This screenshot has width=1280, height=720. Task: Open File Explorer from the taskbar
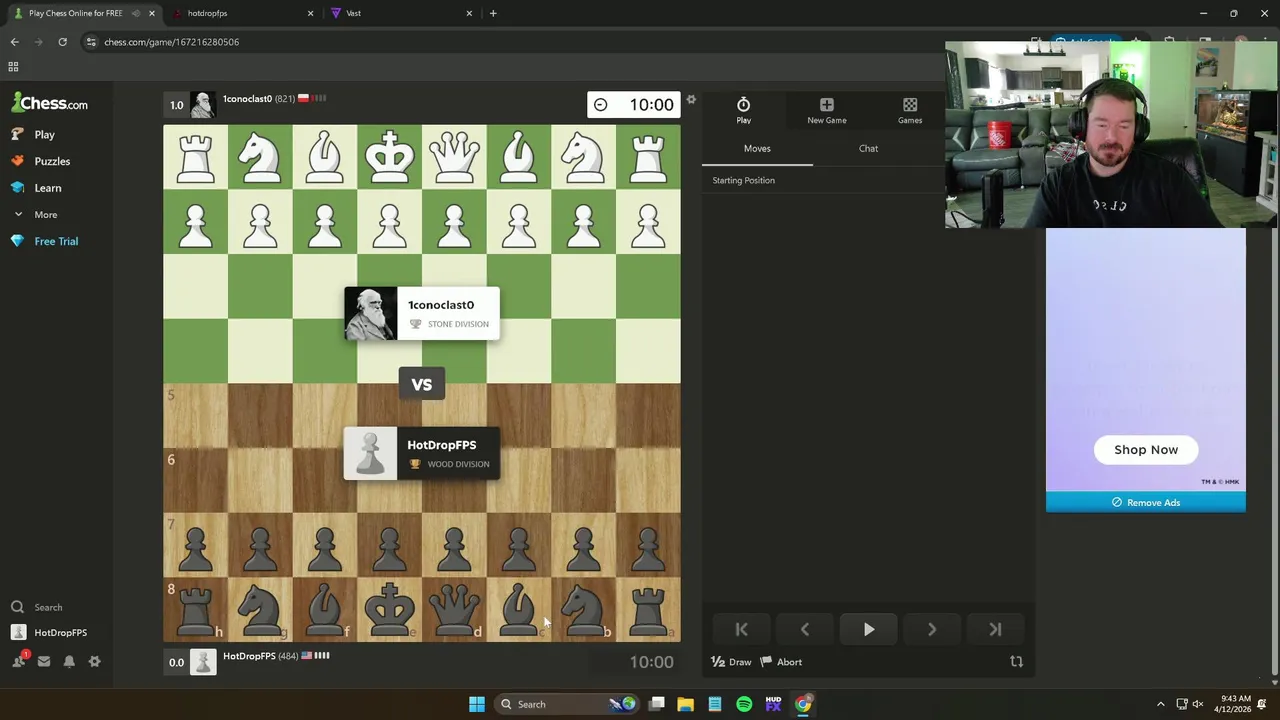point(685,704)
